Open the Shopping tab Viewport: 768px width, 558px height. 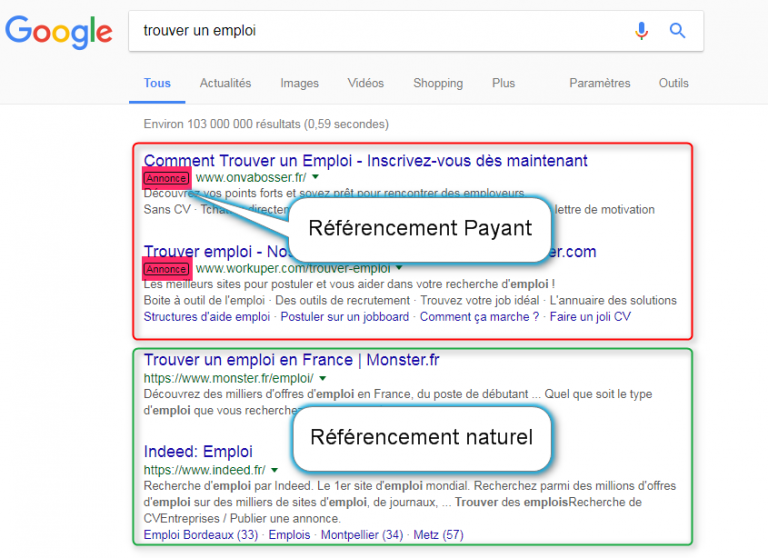point(438,83)
